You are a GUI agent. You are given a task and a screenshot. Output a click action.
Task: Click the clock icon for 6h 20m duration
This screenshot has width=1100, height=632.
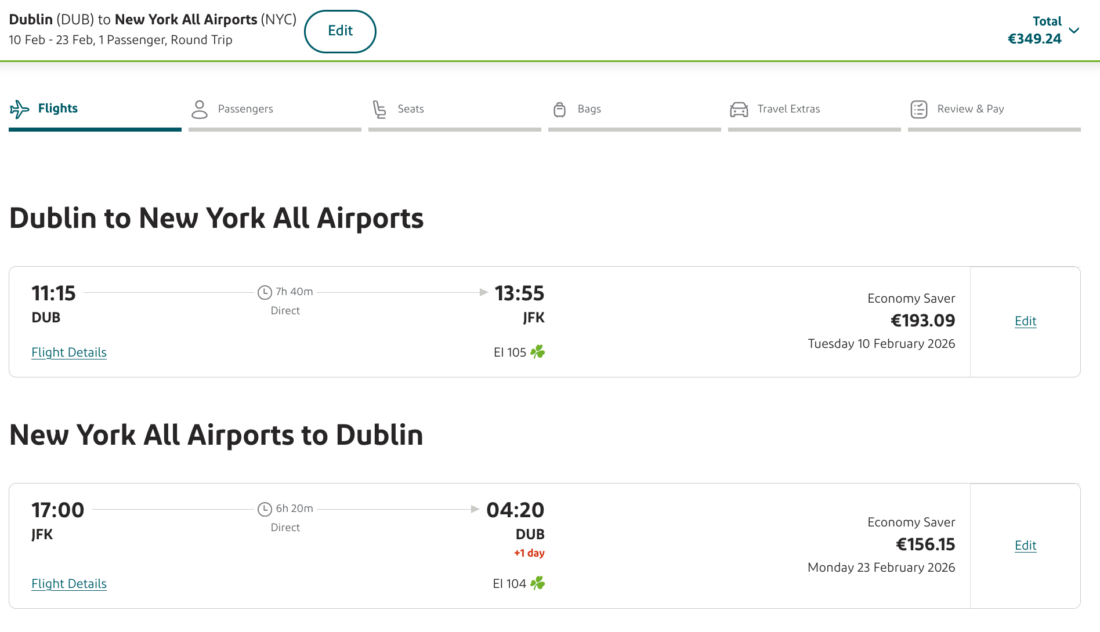(x=265, y=509)
